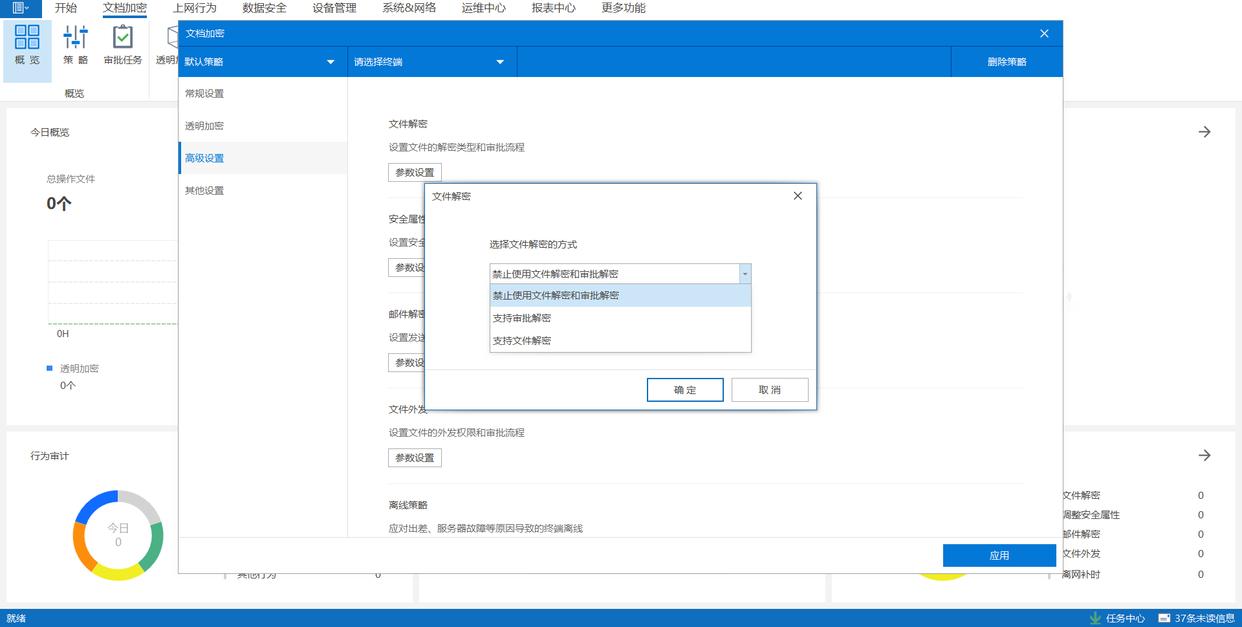This screenshot has width=1242, height=627.
Task: Open the 设备管理 ribbon tab
Action: pyautogui.click(x=334, y=8)
